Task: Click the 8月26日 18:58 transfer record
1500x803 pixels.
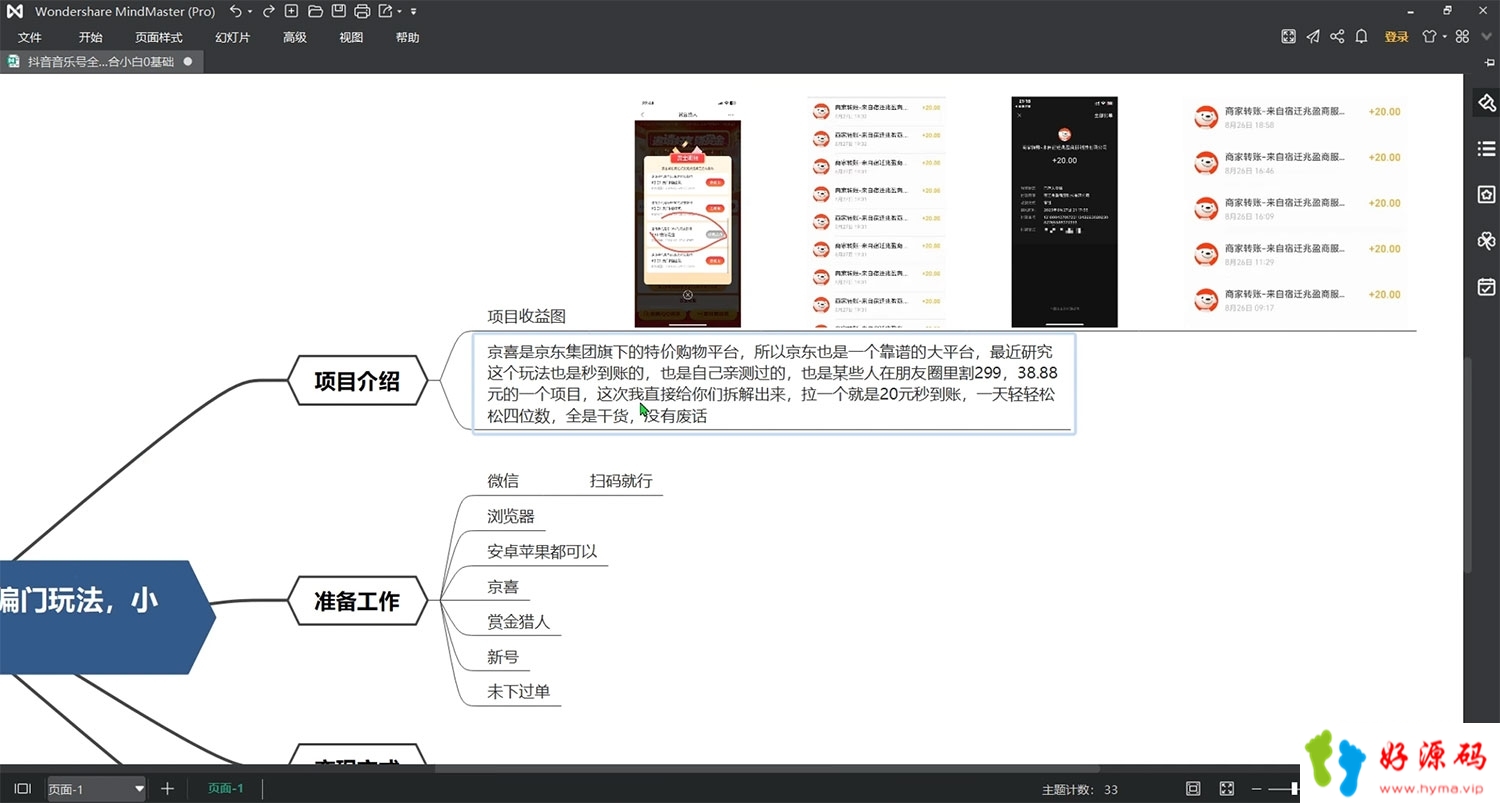Action: point(1298,117)
